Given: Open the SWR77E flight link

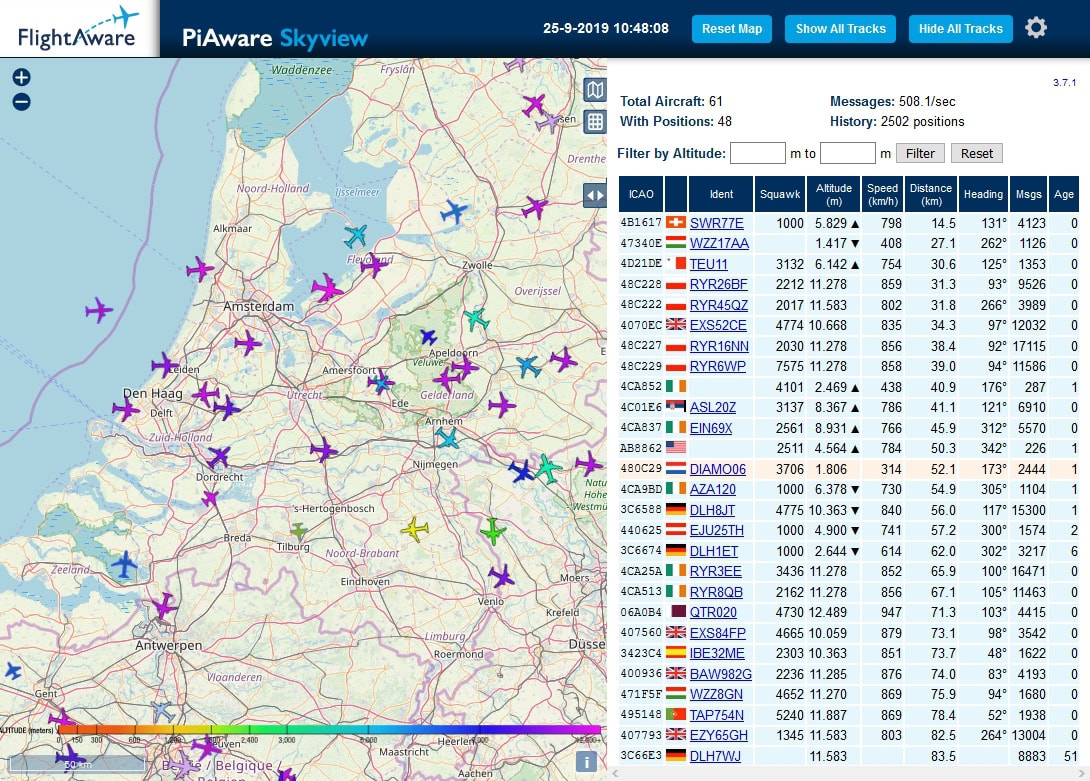Looking at the screenshot, I should coord(716,223).
